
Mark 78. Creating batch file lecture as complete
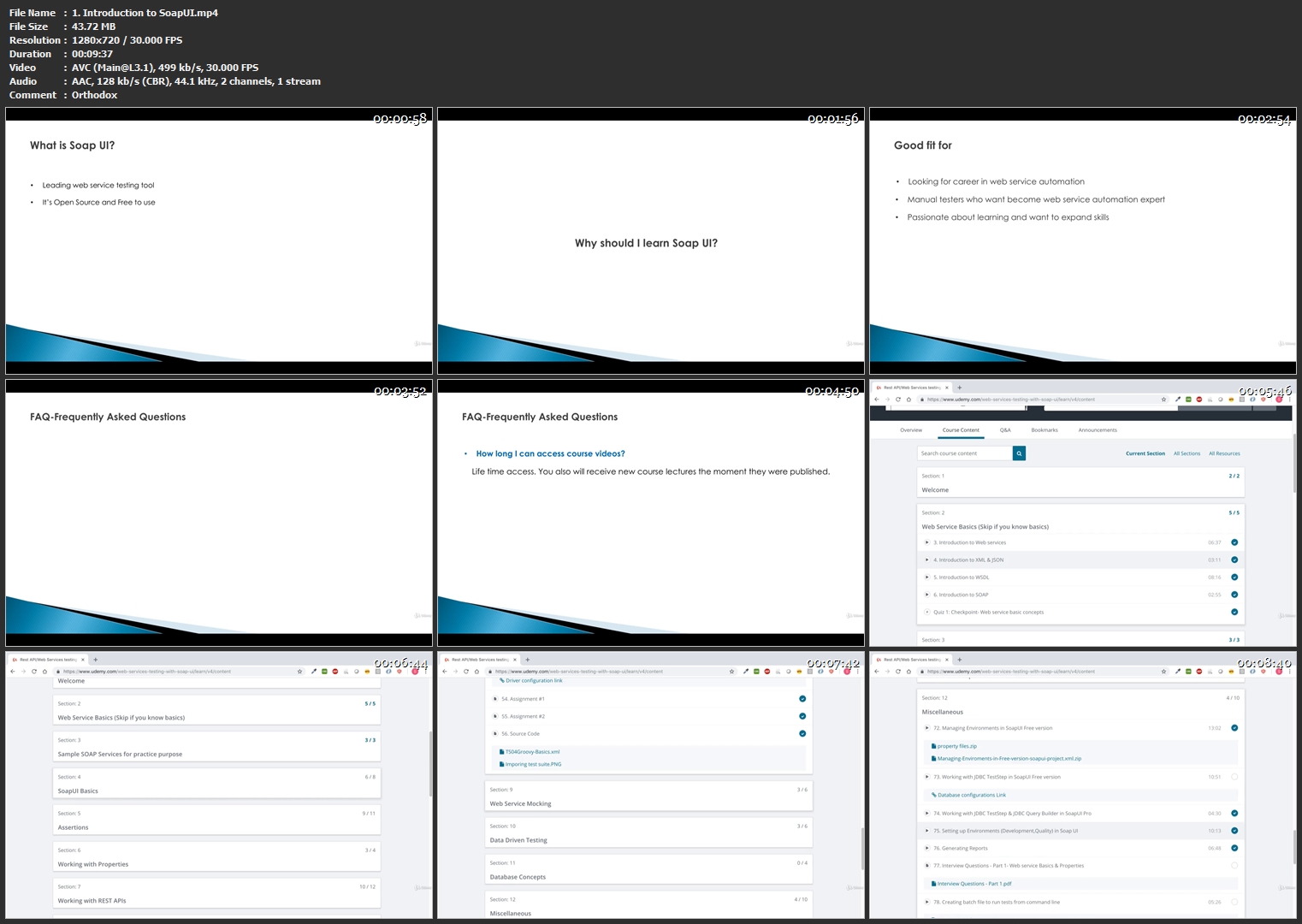[1234, 902]
